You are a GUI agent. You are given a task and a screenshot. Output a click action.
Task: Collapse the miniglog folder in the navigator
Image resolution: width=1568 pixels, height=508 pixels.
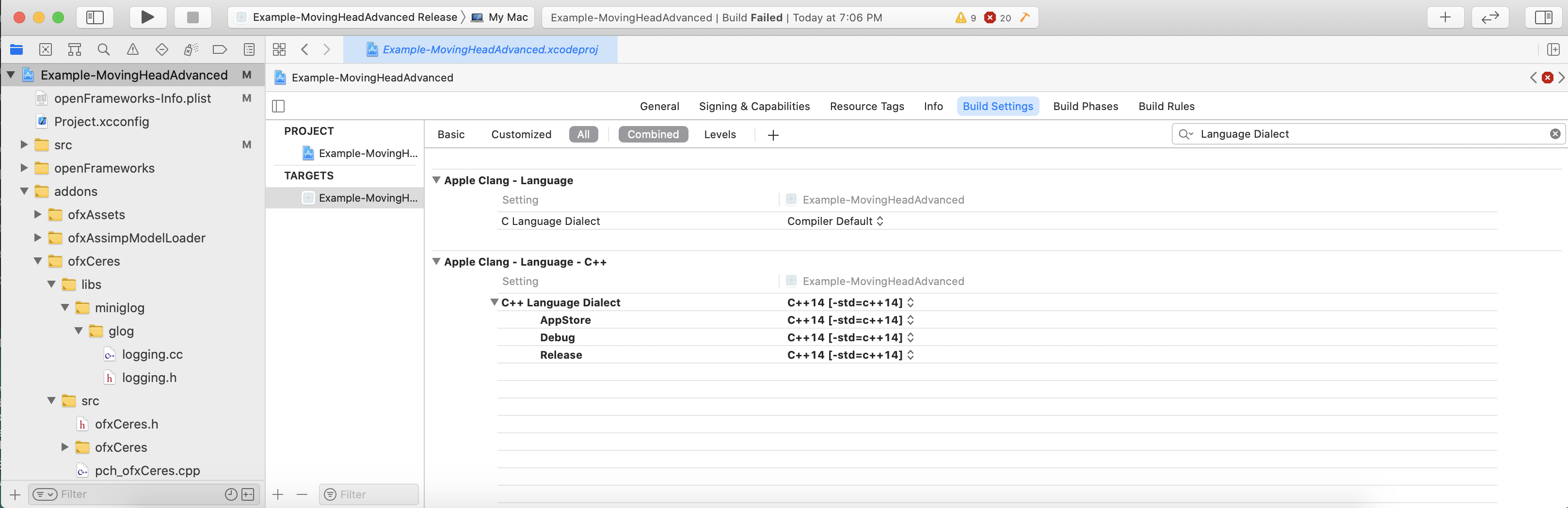(65, 307)
